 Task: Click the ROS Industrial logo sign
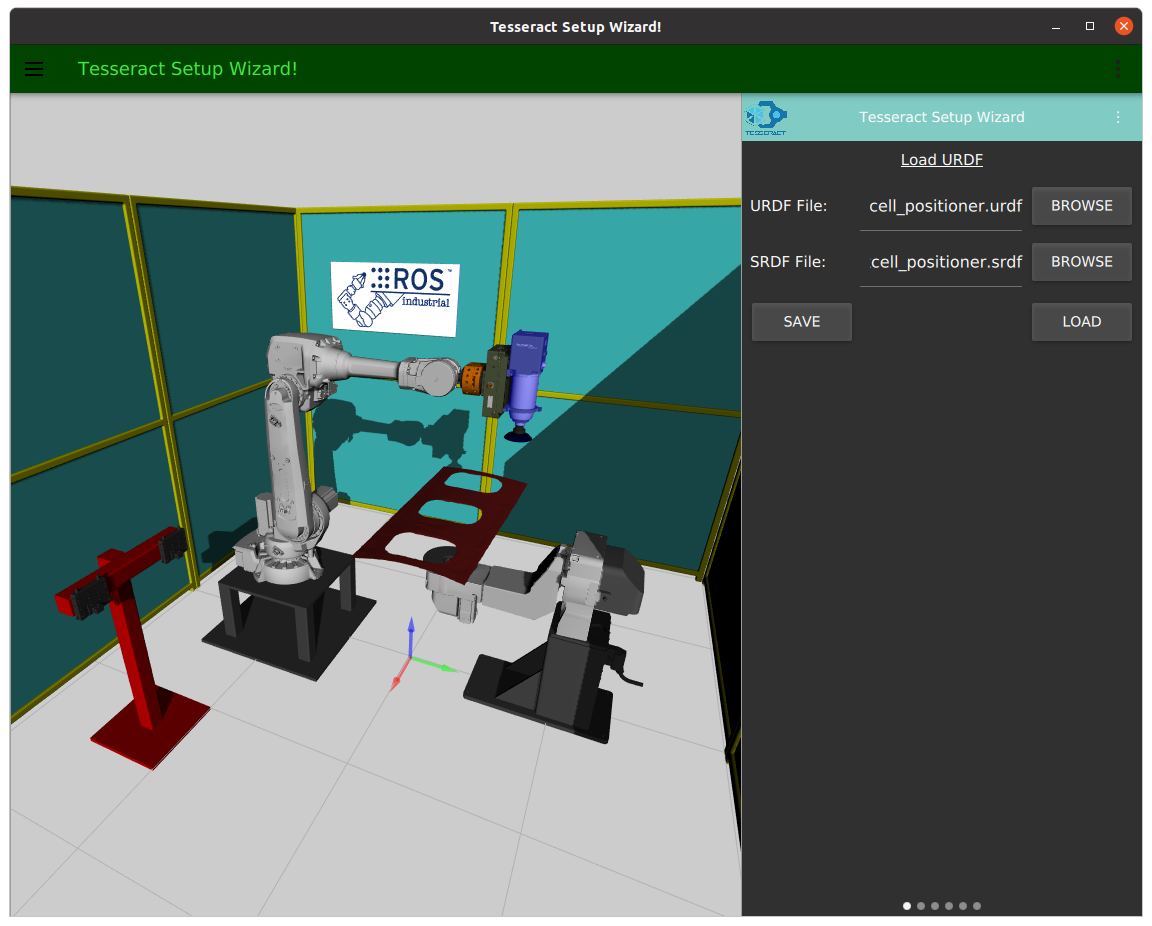(x=396, y=297)
